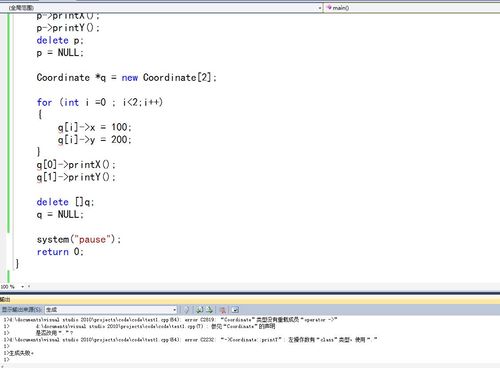Image resolution: width=500 pixels, height=368 pixels.
Task: Click the code line 'p = NULL;'
Action: 60,53
